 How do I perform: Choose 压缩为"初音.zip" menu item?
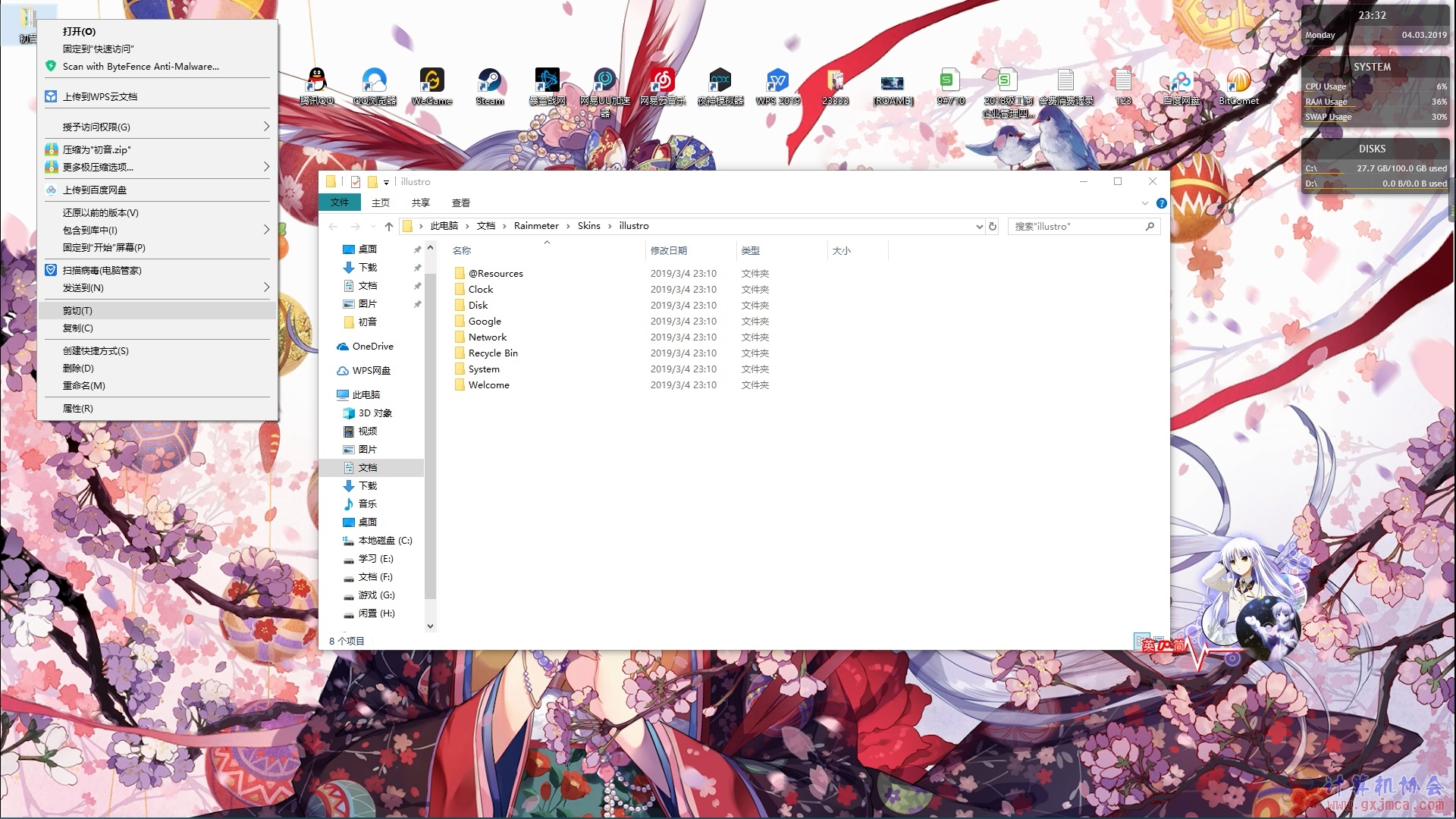[158, 149]
